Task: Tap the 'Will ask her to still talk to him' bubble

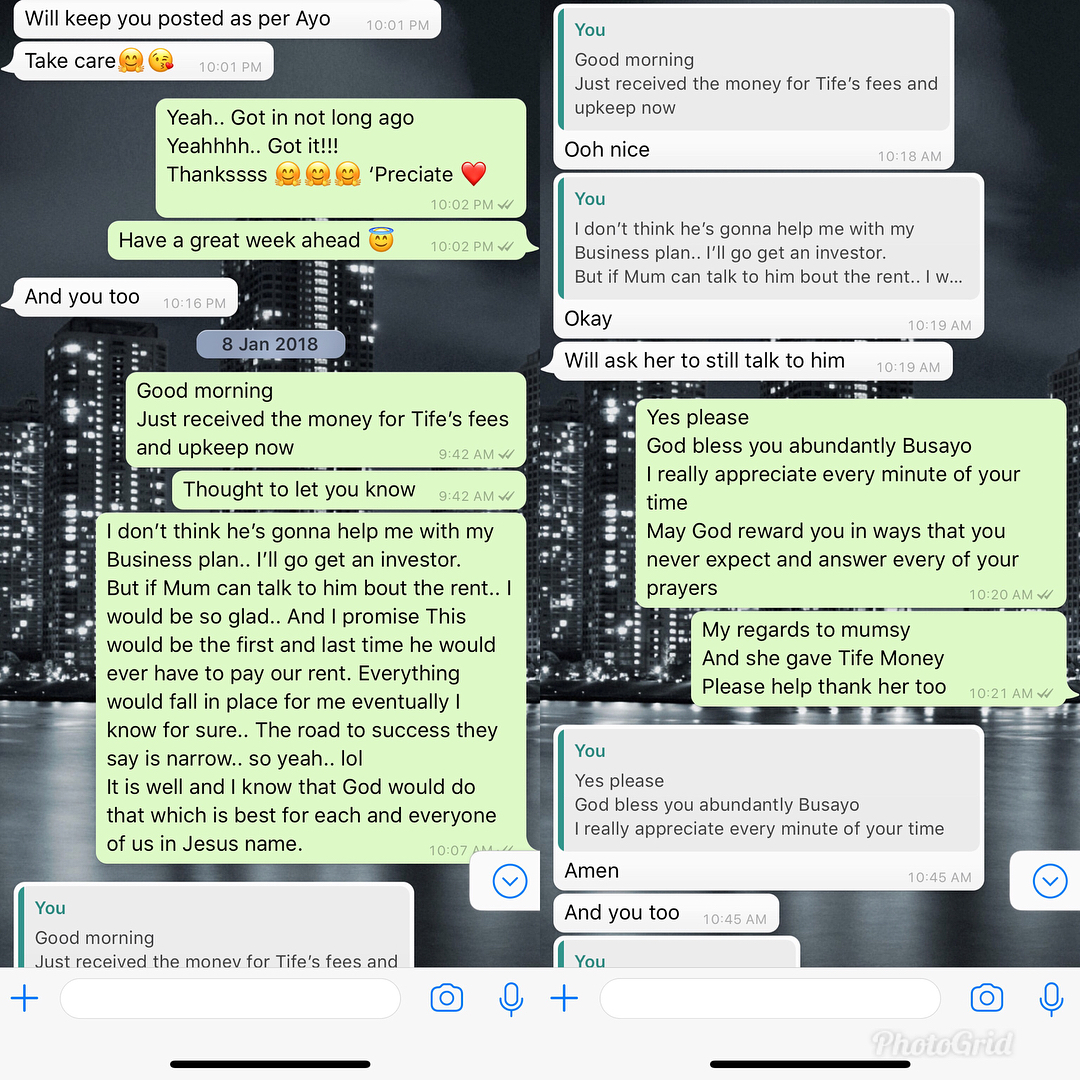Action: 753,361
